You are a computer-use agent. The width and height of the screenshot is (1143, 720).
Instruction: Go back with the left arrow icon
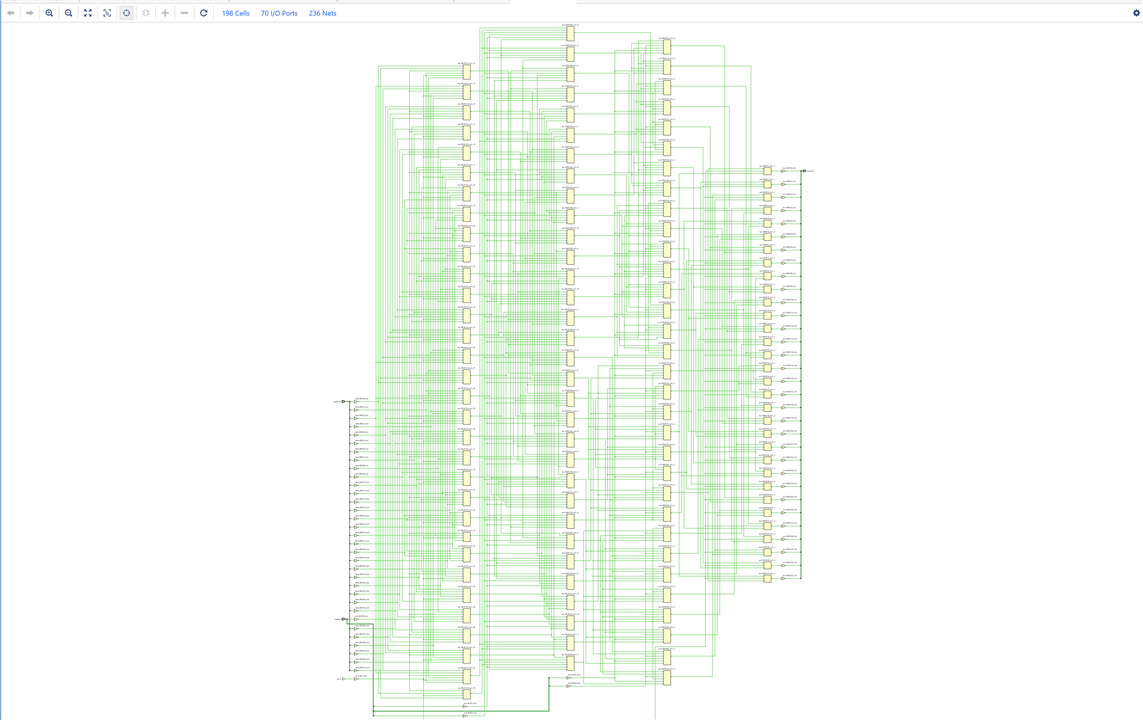click(10, 13)
